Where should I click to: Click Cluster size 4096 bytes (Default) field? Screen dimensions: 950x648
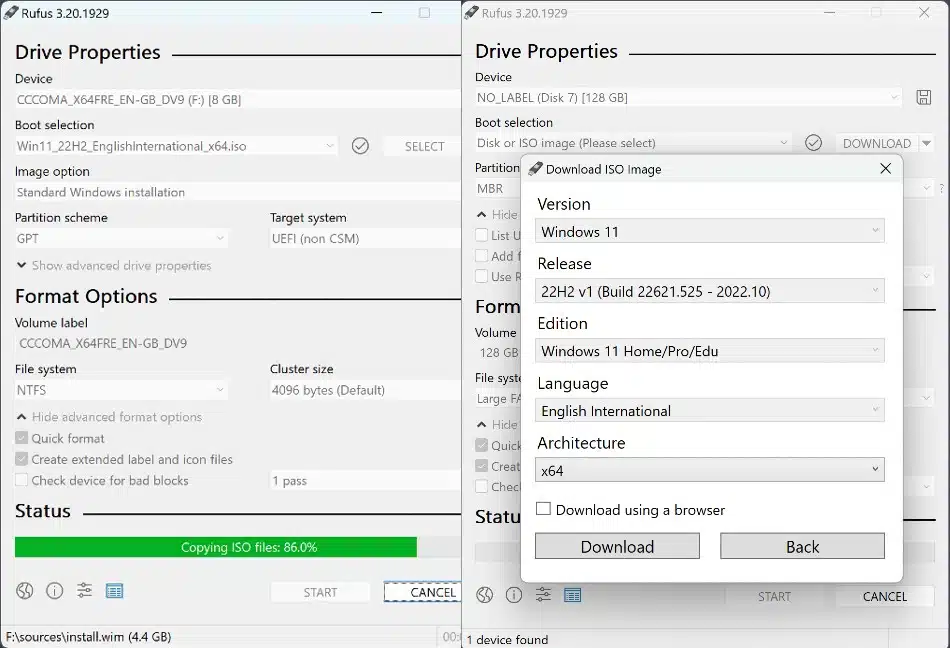click(366, 390)
